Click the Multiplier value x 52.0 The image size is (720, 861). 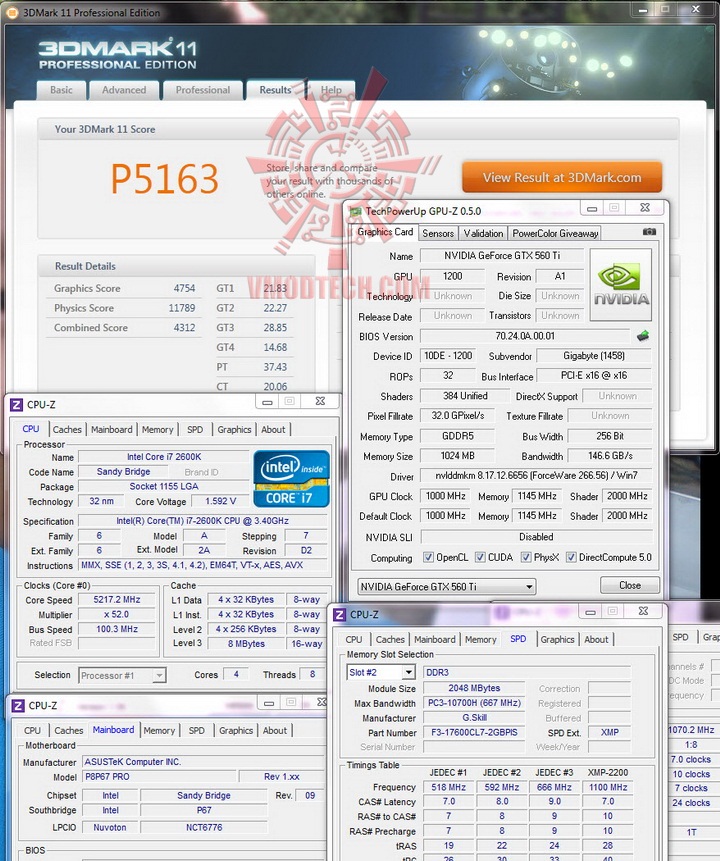click(x=116, y=614)
